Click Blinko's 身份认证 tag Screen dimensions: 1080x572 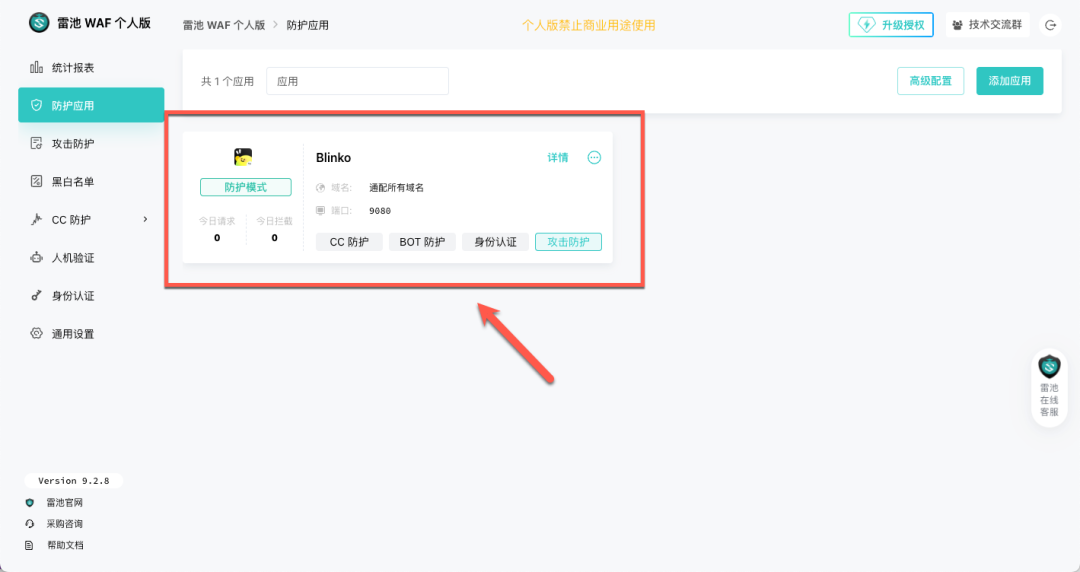495,242
